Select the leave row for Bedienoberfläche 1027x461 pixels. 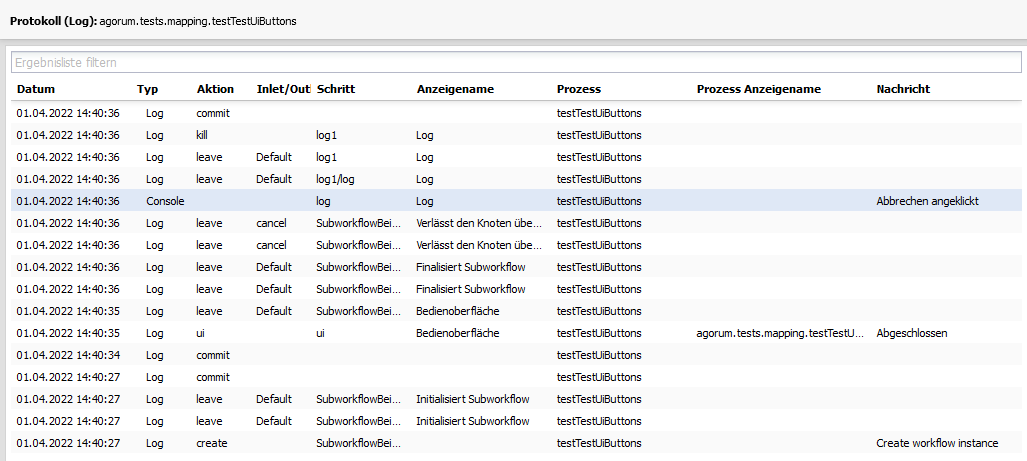coord(516,311)
